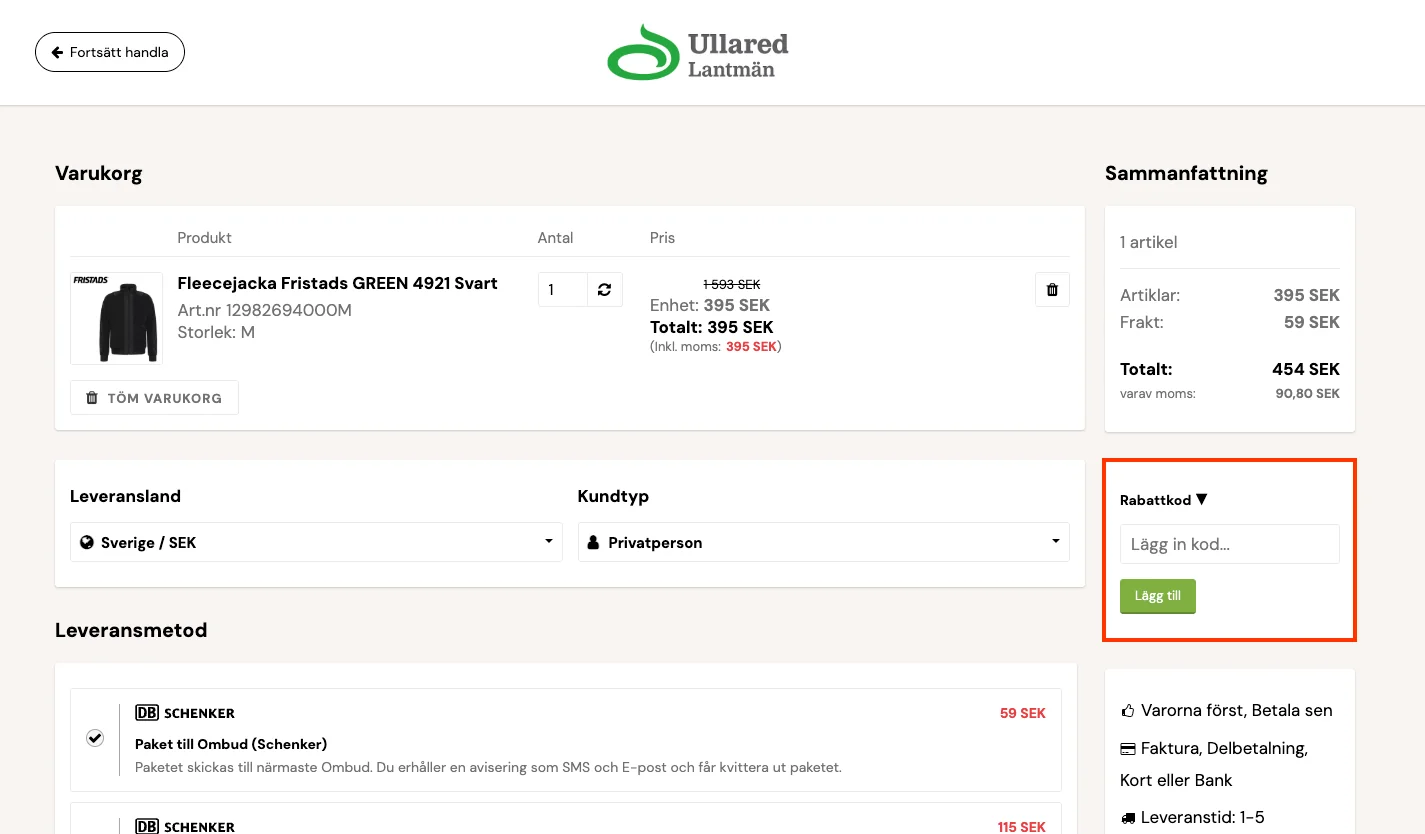1425x834 pixels.
Task: Empty the cart with Töm varukorg
Action: point(154,398)
